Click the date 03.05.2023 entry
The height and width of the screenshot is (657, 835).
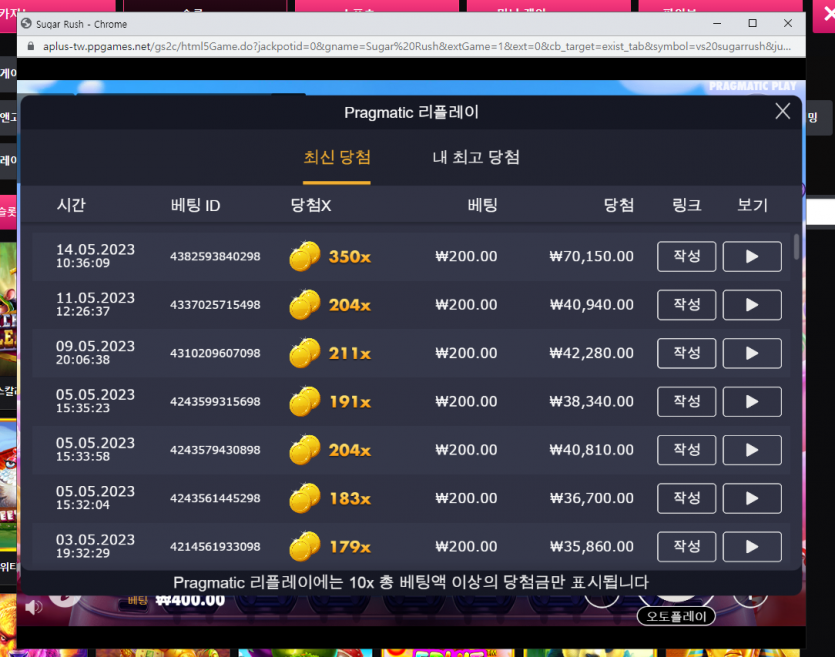coord(95,540)
